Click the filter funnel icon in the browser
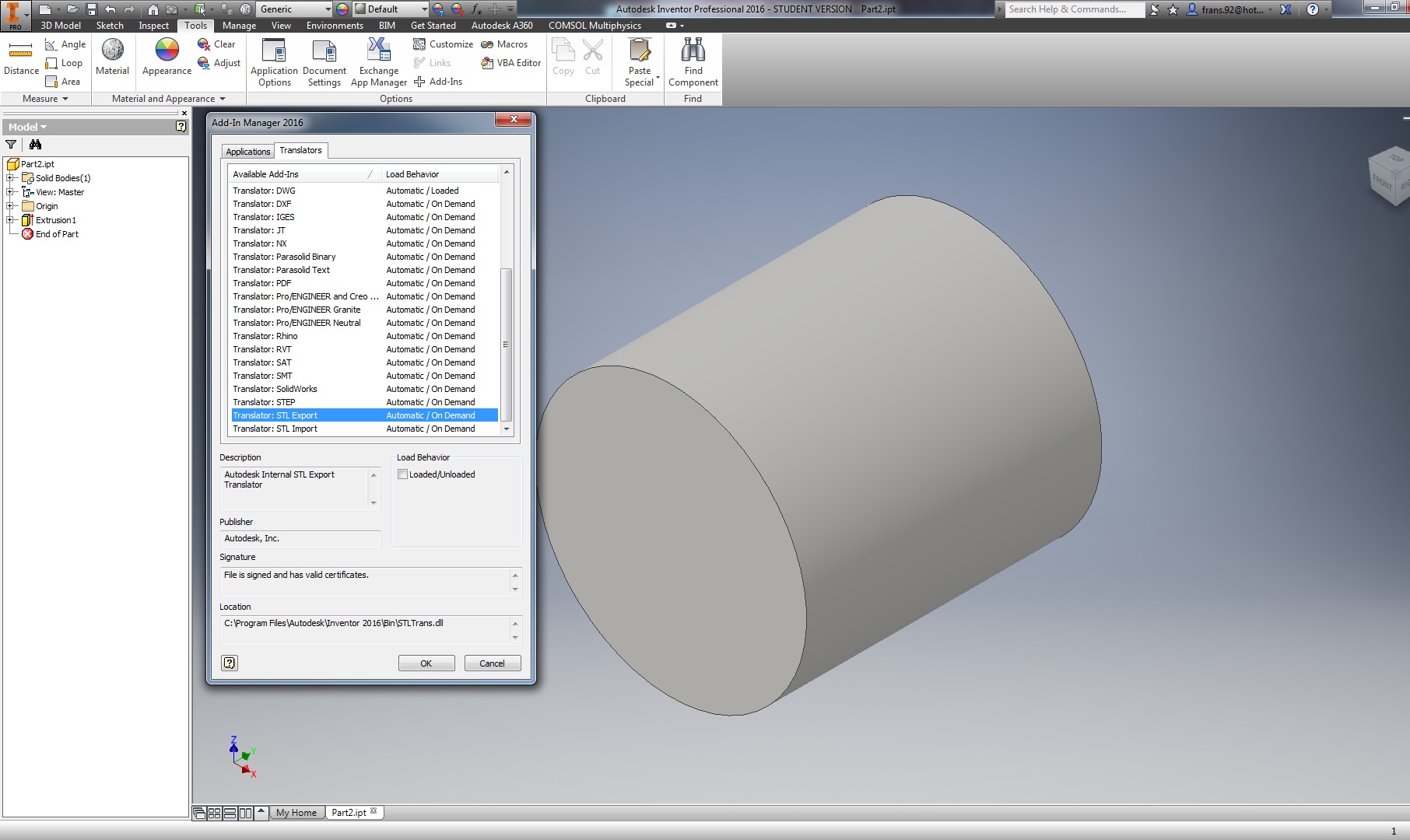 11,145
